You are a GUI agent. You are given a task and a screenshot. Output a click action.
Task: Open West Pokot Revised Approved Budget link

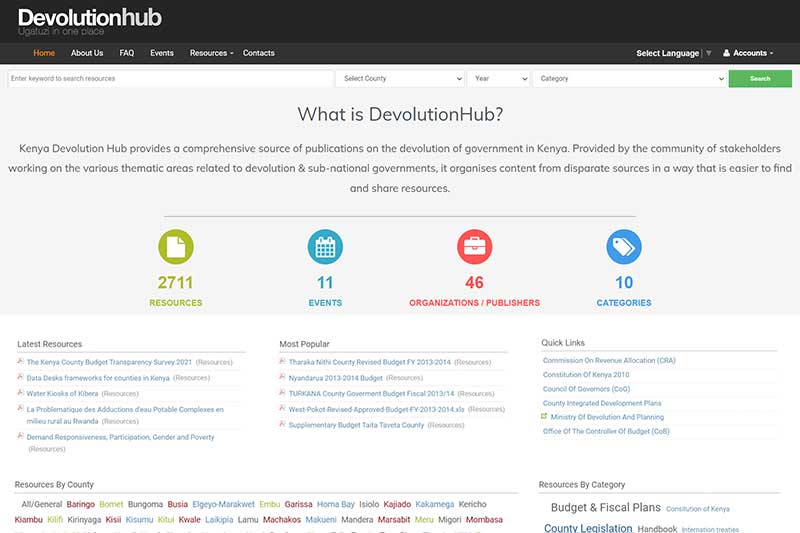click(377, 410)
